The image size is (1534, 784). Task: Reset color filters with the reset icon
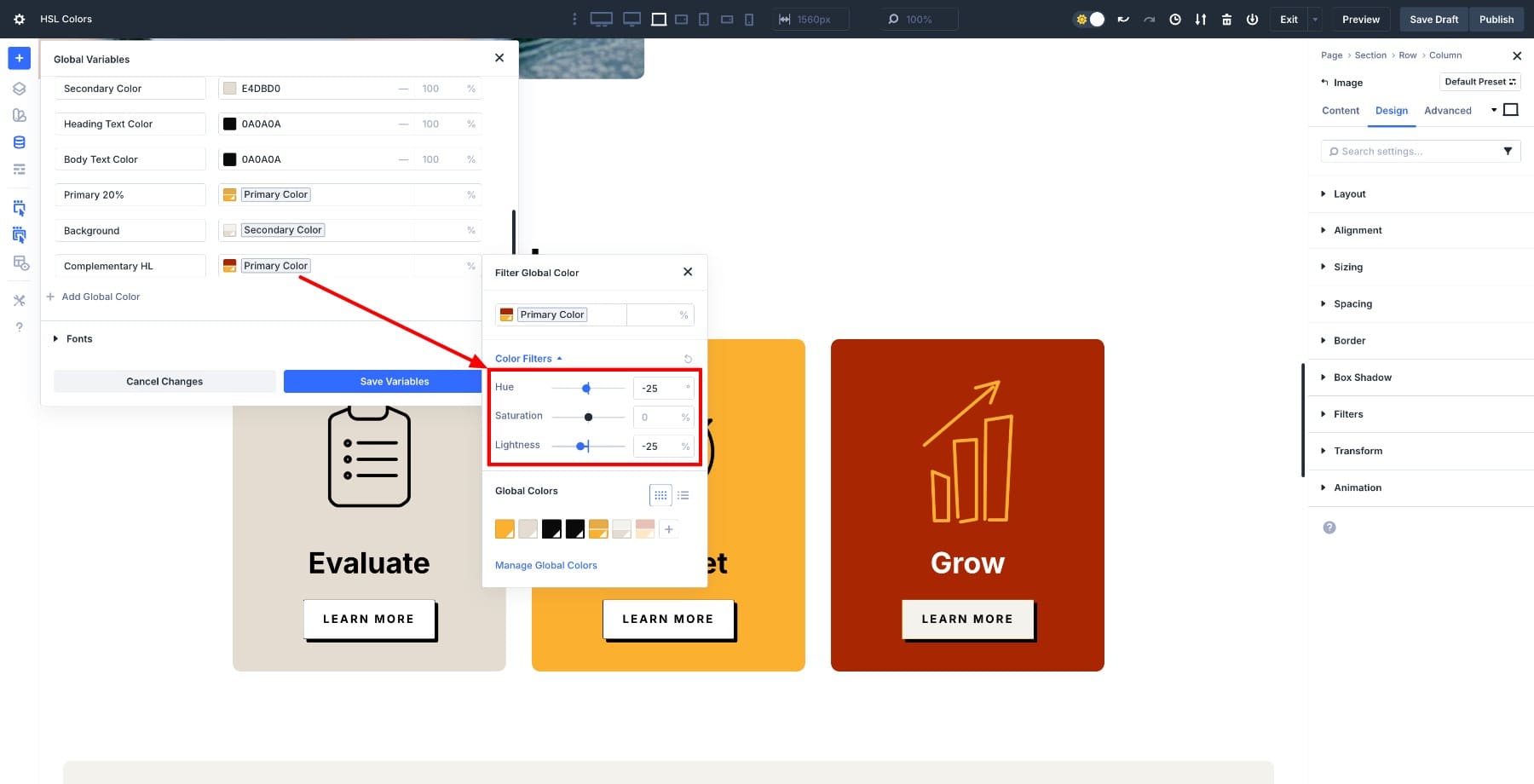click(x=688, y=359)
